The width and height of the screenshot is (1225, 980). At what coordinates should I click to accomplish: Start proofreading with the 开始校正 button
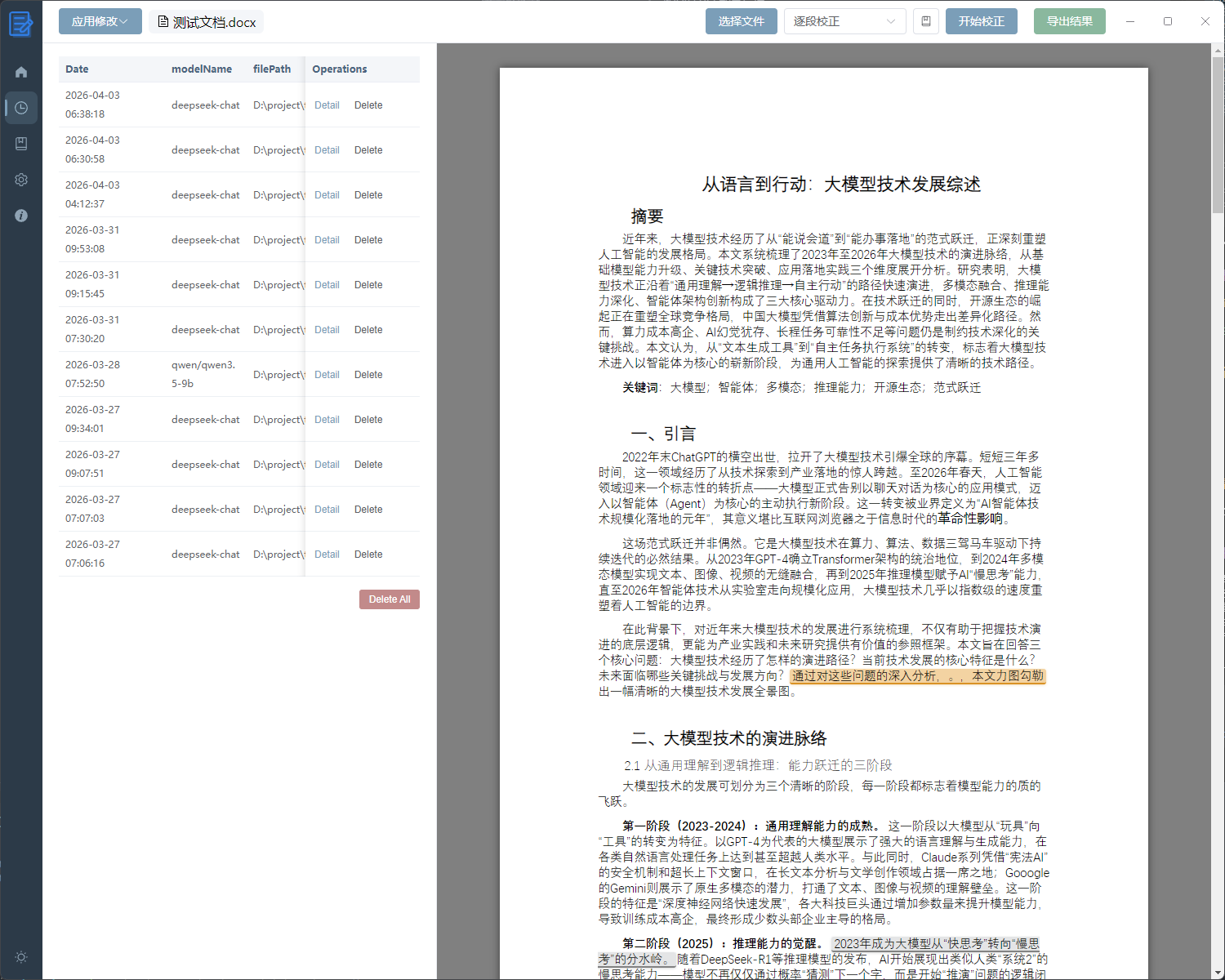982,21
